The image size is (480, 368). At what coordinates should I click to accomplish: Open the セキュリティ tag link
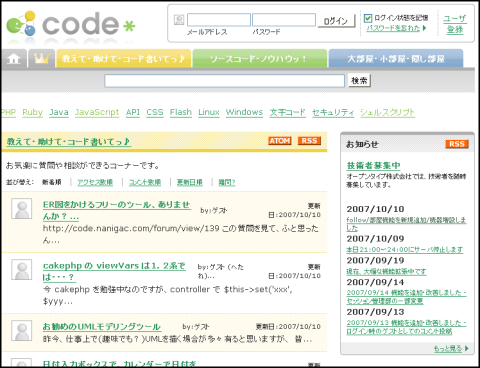333,112
